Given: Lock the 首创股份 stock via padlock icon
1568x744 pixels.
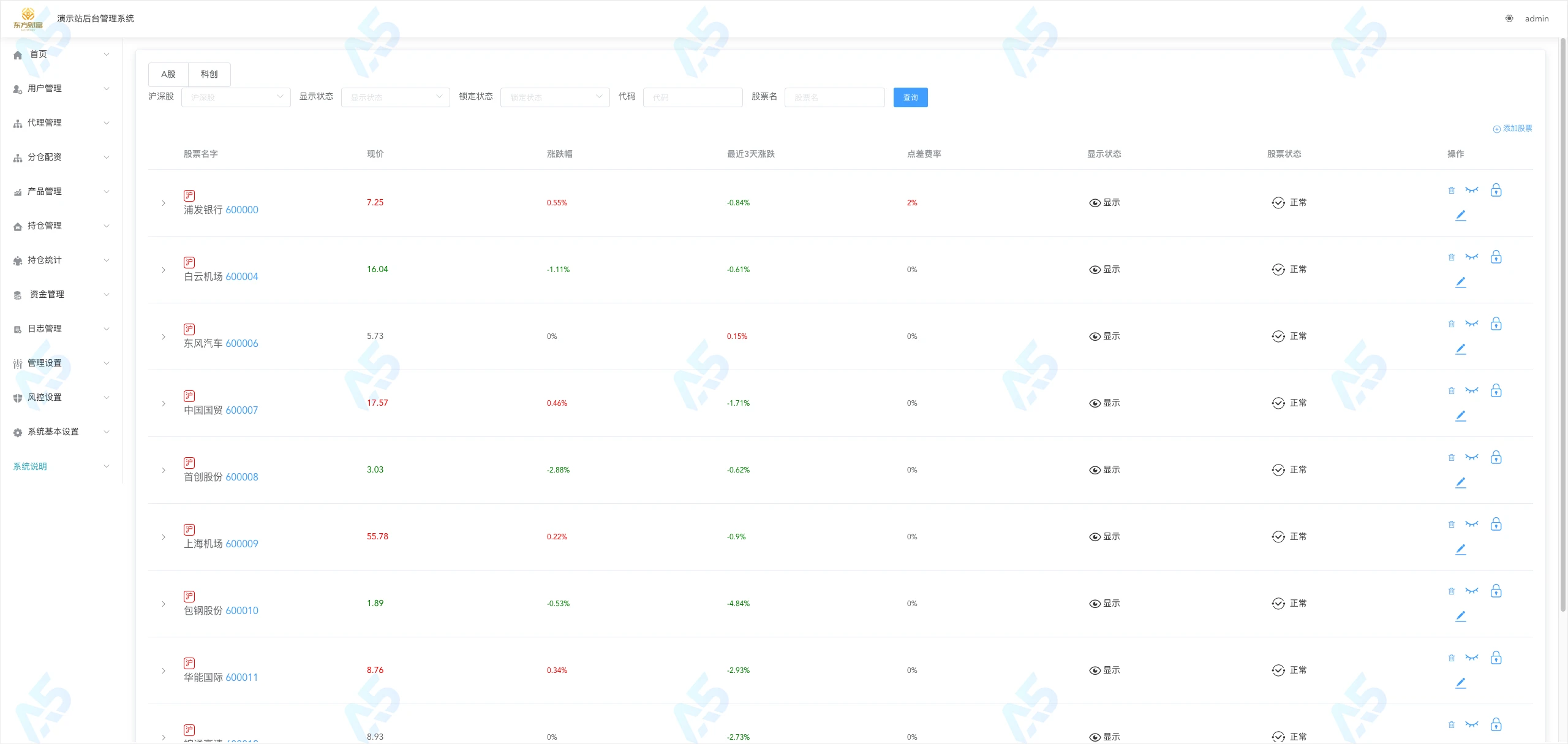Looking at the screenshot, I should pos(1496,458).
